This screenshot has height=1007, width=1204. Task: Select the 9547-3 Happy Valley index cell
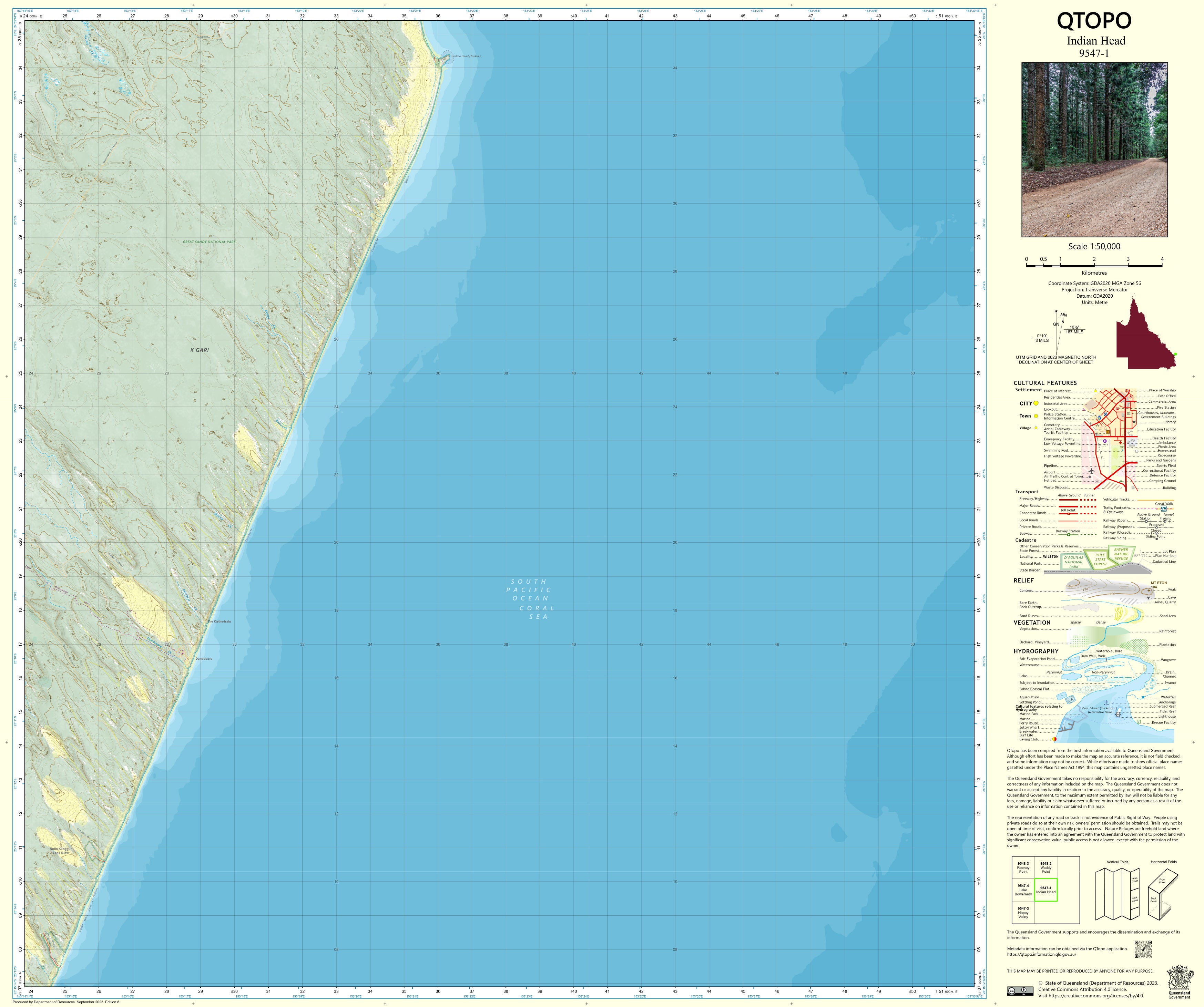click(1023, 913)
